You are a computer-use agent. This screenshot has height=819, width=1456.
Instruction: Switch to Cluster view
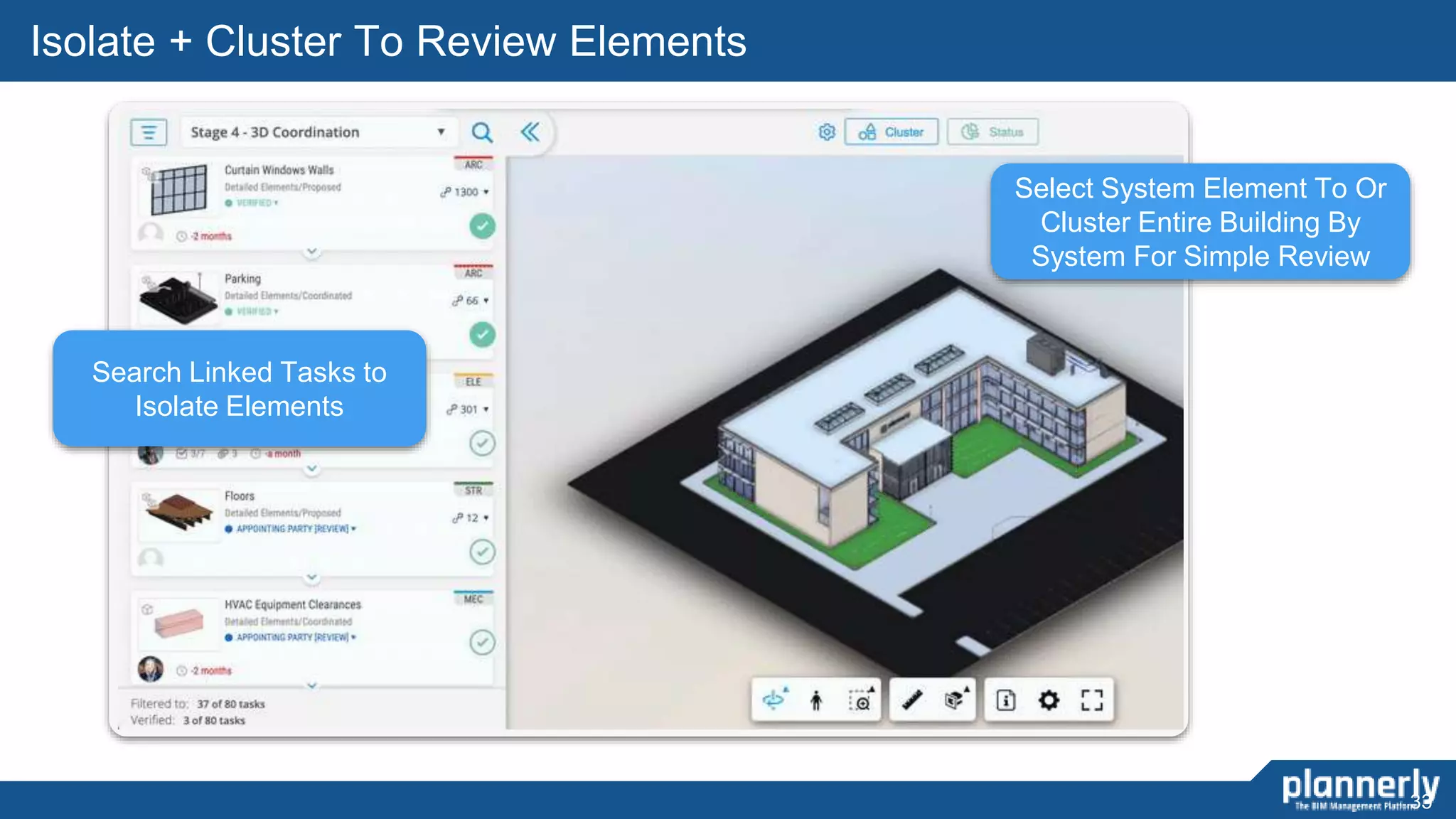892,132
